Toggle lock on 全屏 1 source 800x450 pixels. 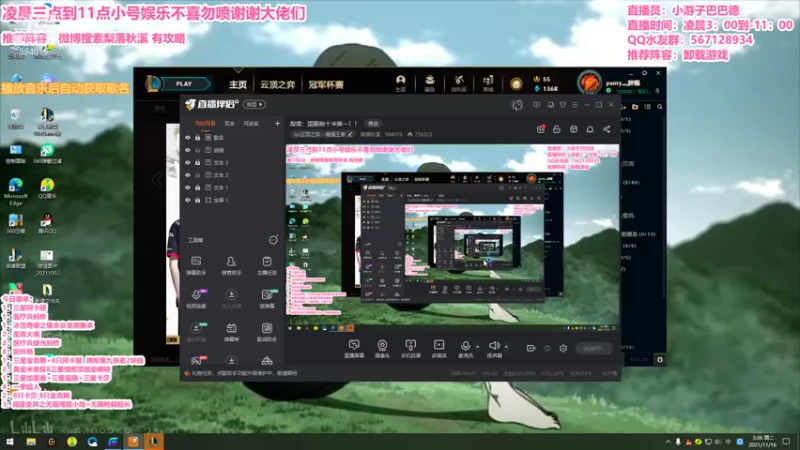pos(197,200)
